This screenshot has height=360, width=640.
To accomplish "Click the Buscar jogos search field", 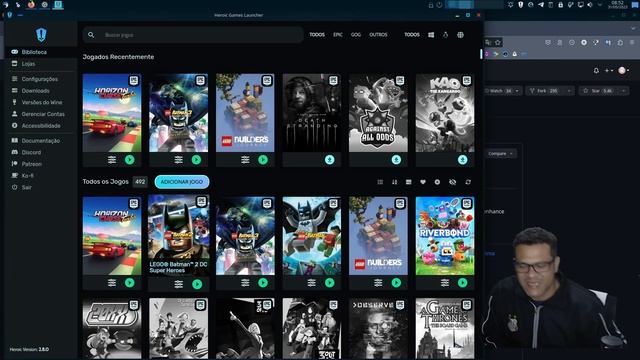I will (193, 35).
